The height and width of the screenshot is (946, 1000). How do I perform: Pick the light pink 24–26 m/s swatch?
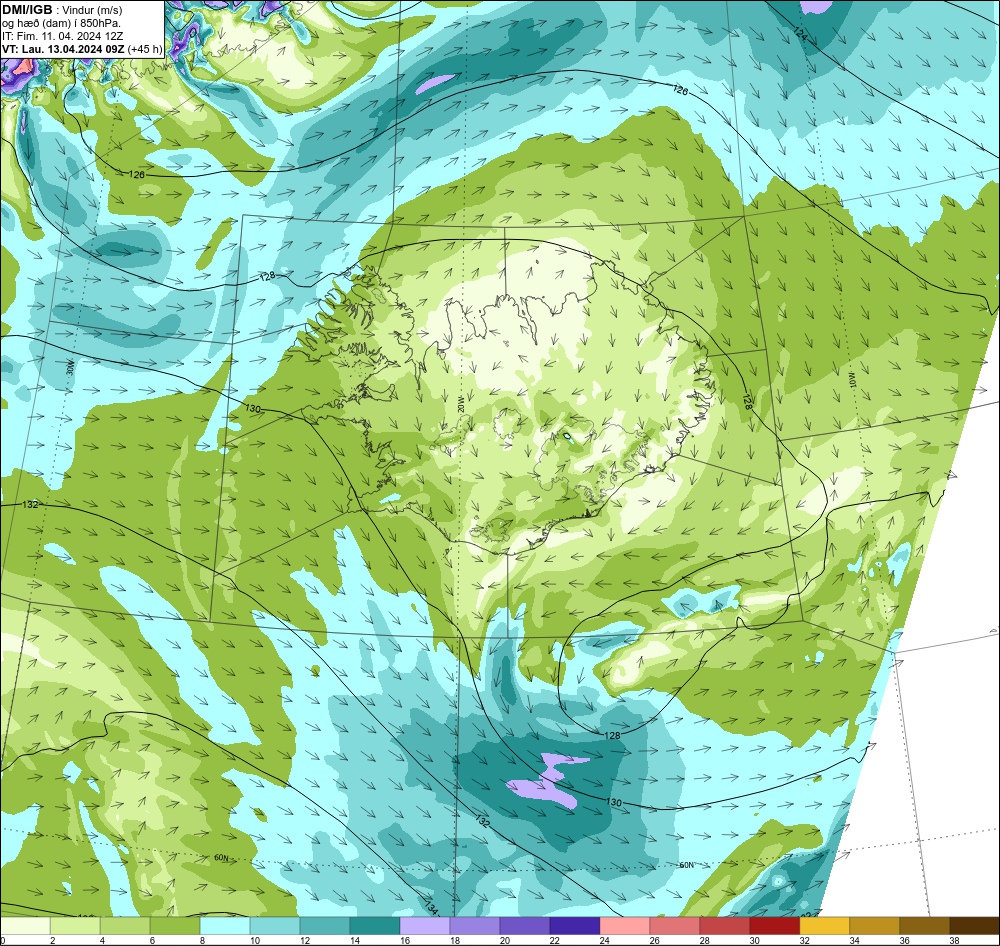pos(625,925)
